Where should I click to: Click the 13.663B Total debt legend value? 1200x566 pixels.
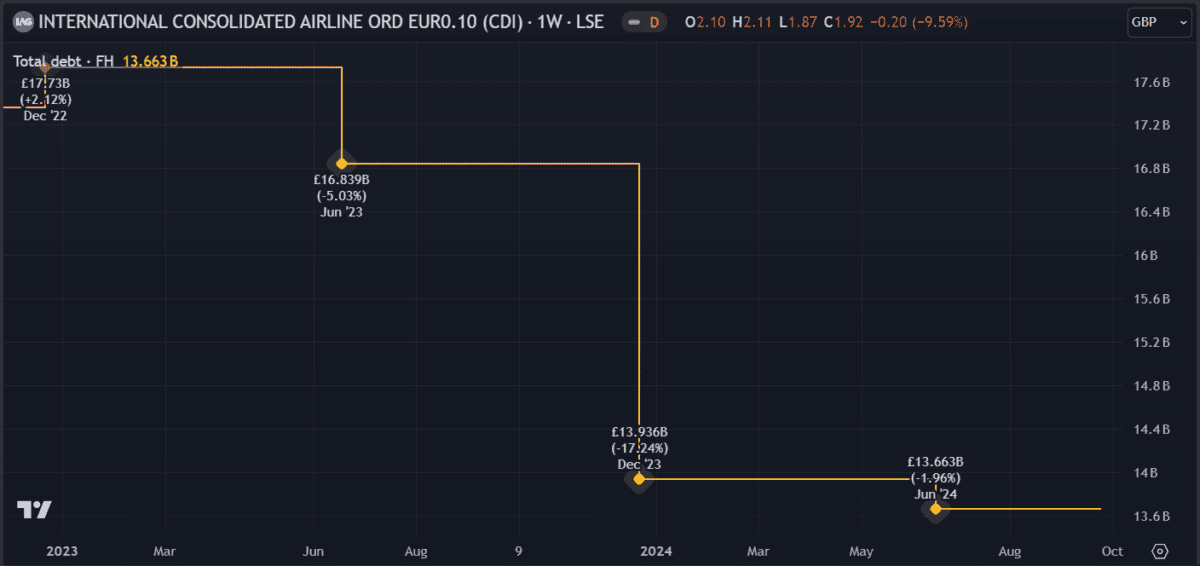pyautogui.click(x=150, y=61)
